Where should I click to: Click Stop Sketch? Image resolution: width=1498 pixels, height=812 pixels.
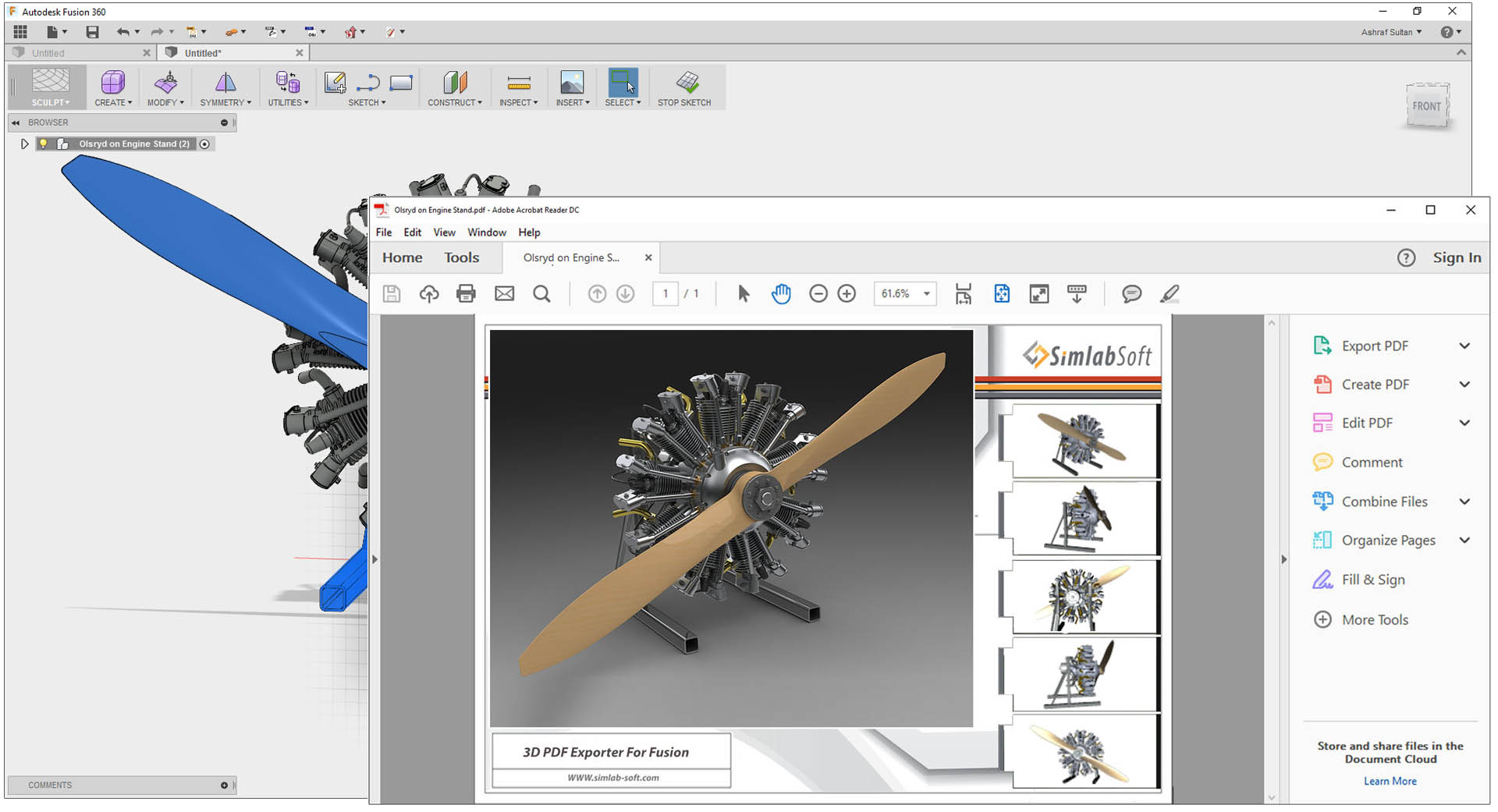pyautogui.click(x=684, y=87)
